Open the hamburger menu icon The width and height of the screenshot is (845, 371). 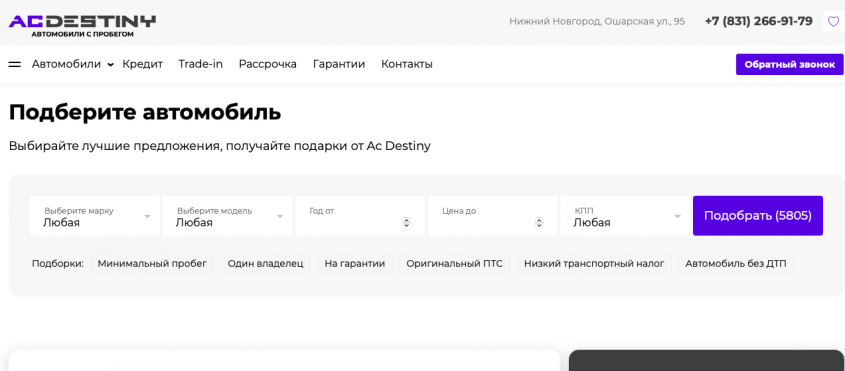15,64
